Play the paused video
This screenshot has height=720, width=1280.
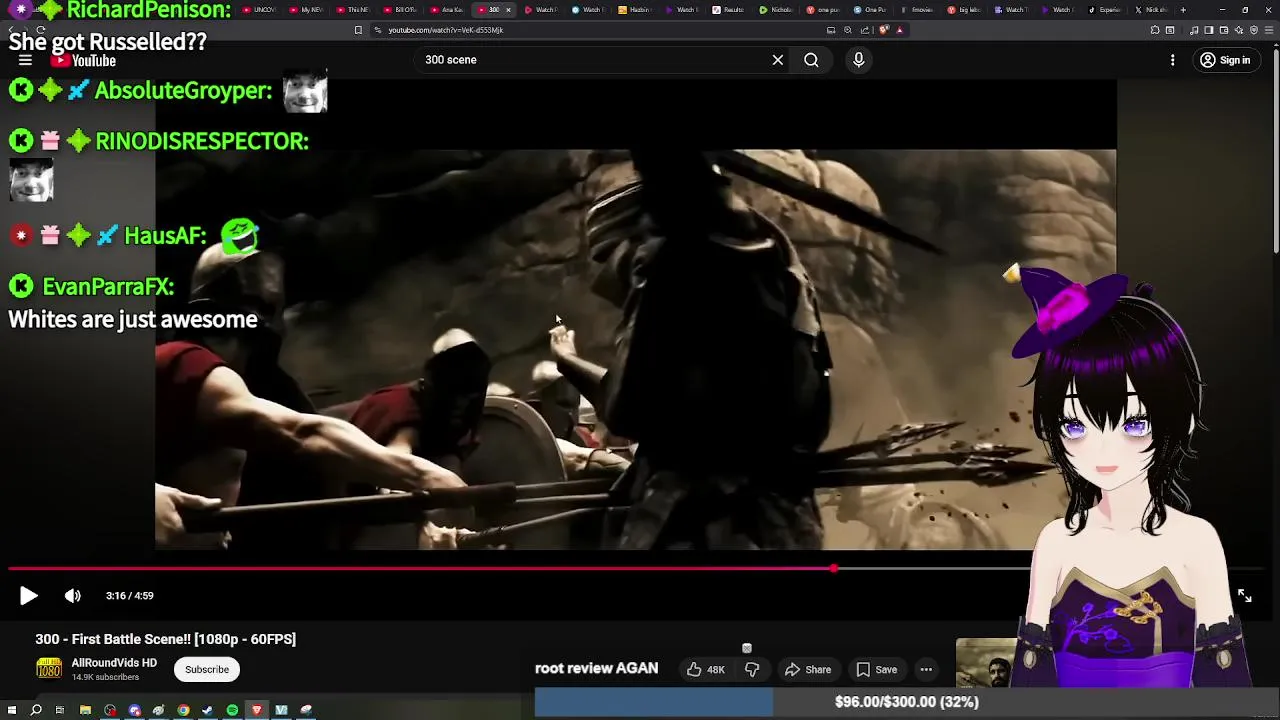28,596
